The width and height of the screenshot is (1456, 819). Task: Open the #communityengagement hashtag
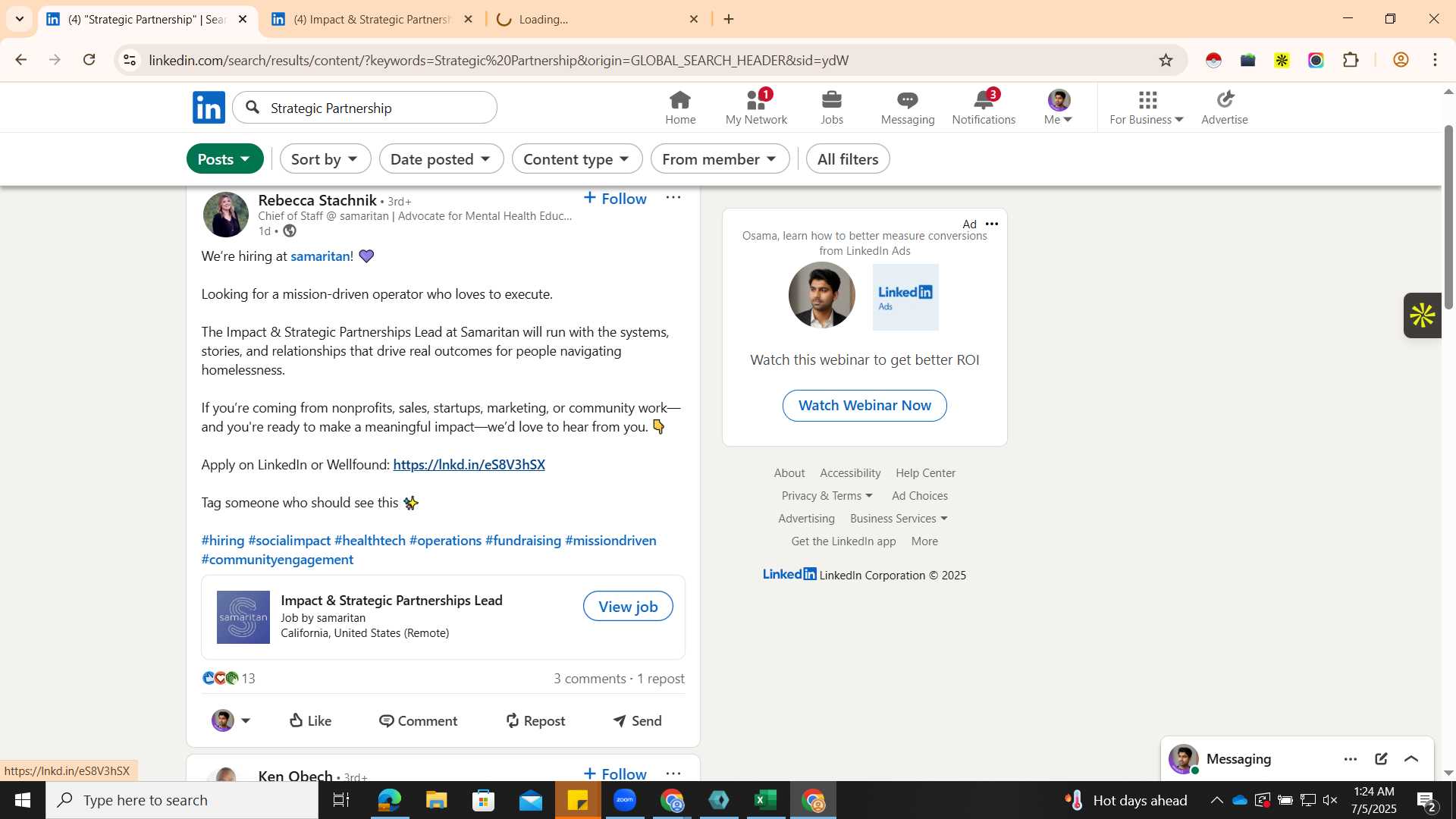[278, 560]
